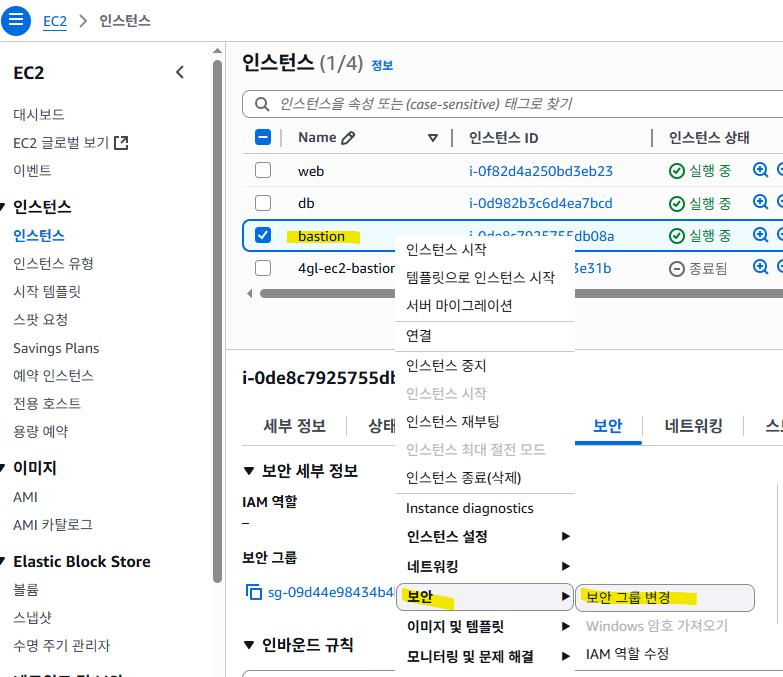Collapse the 이미지 sidebar section
This screenshot has width=783, height=677.
[2, 468]
